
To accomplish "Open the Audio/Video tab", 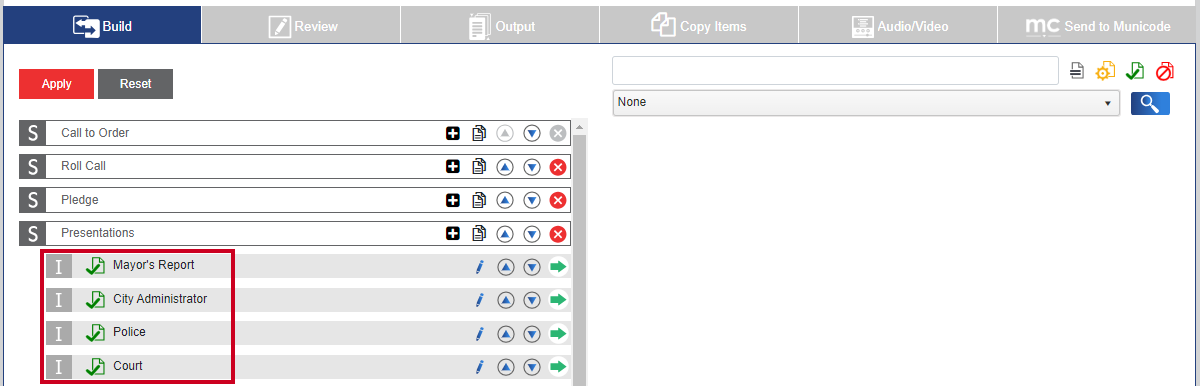I will click(x=898, y=25).
